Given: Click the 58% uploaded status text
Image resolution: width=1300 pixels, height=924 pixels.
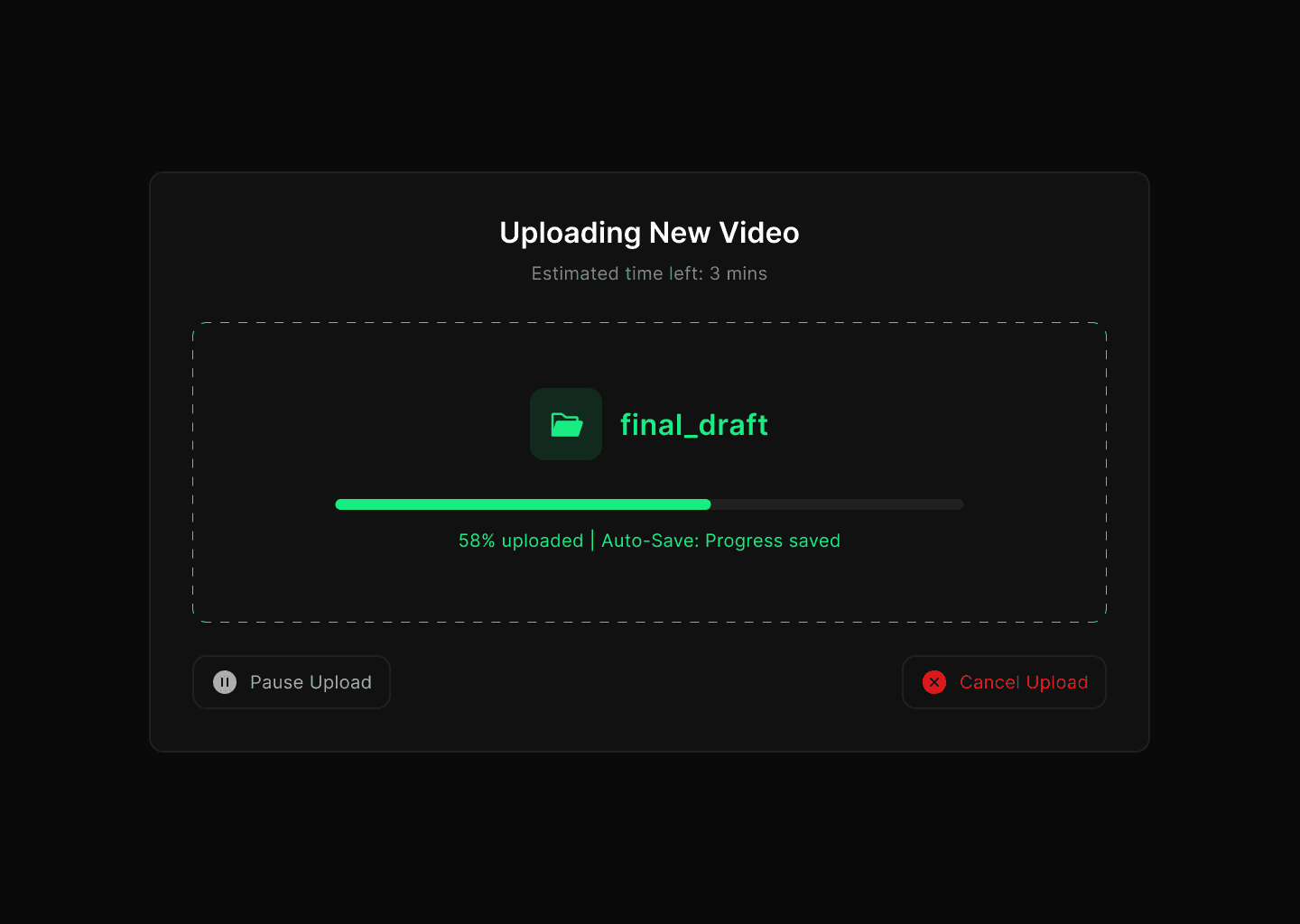Looking at the screenshot, I should 521,541.
